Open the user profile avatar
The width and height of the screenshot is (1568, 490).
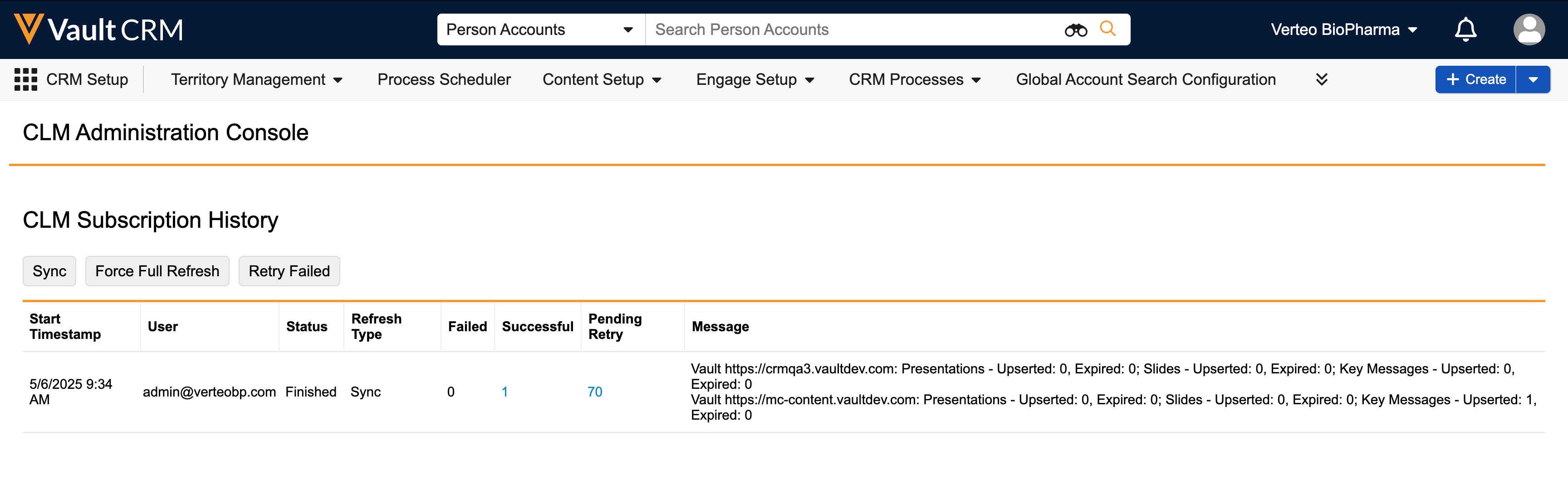click(x=1529, y=29)
